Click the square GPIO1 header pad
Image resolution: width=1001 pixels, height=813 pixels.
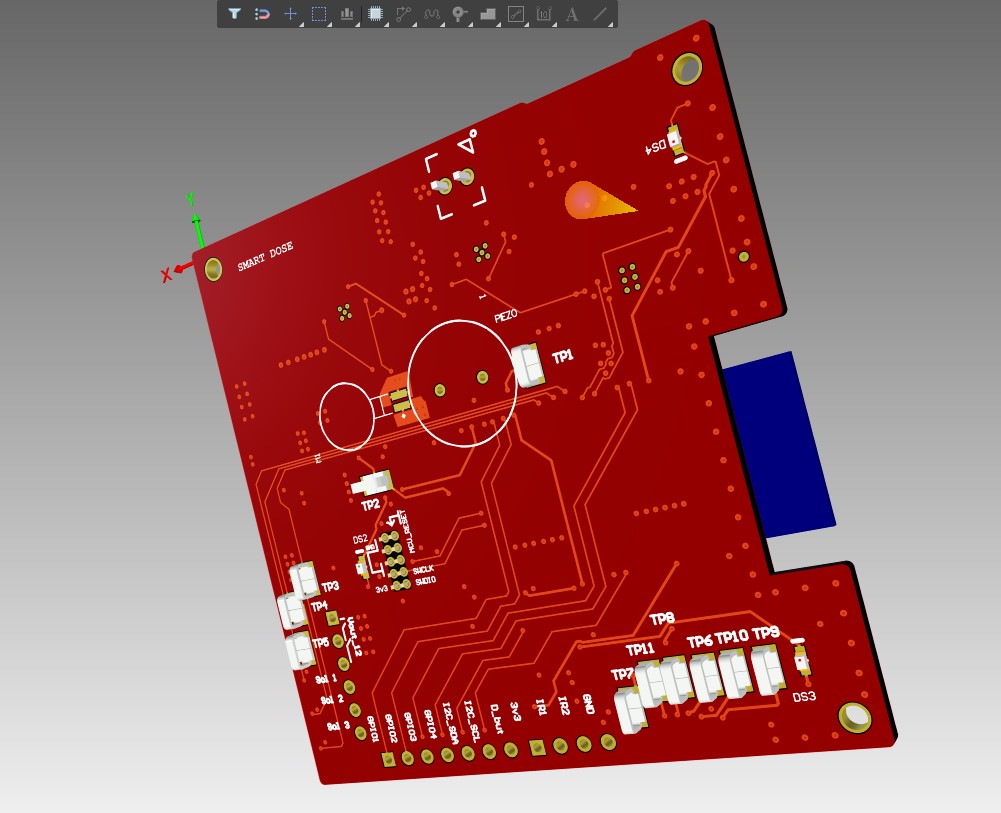pos(388,759)
